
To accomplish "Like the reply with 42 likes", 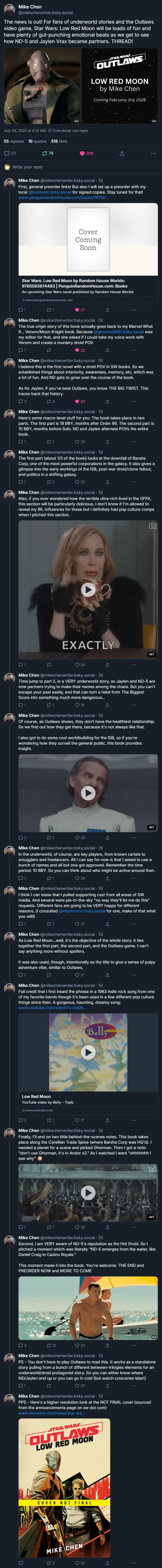I will pos(78,401).
